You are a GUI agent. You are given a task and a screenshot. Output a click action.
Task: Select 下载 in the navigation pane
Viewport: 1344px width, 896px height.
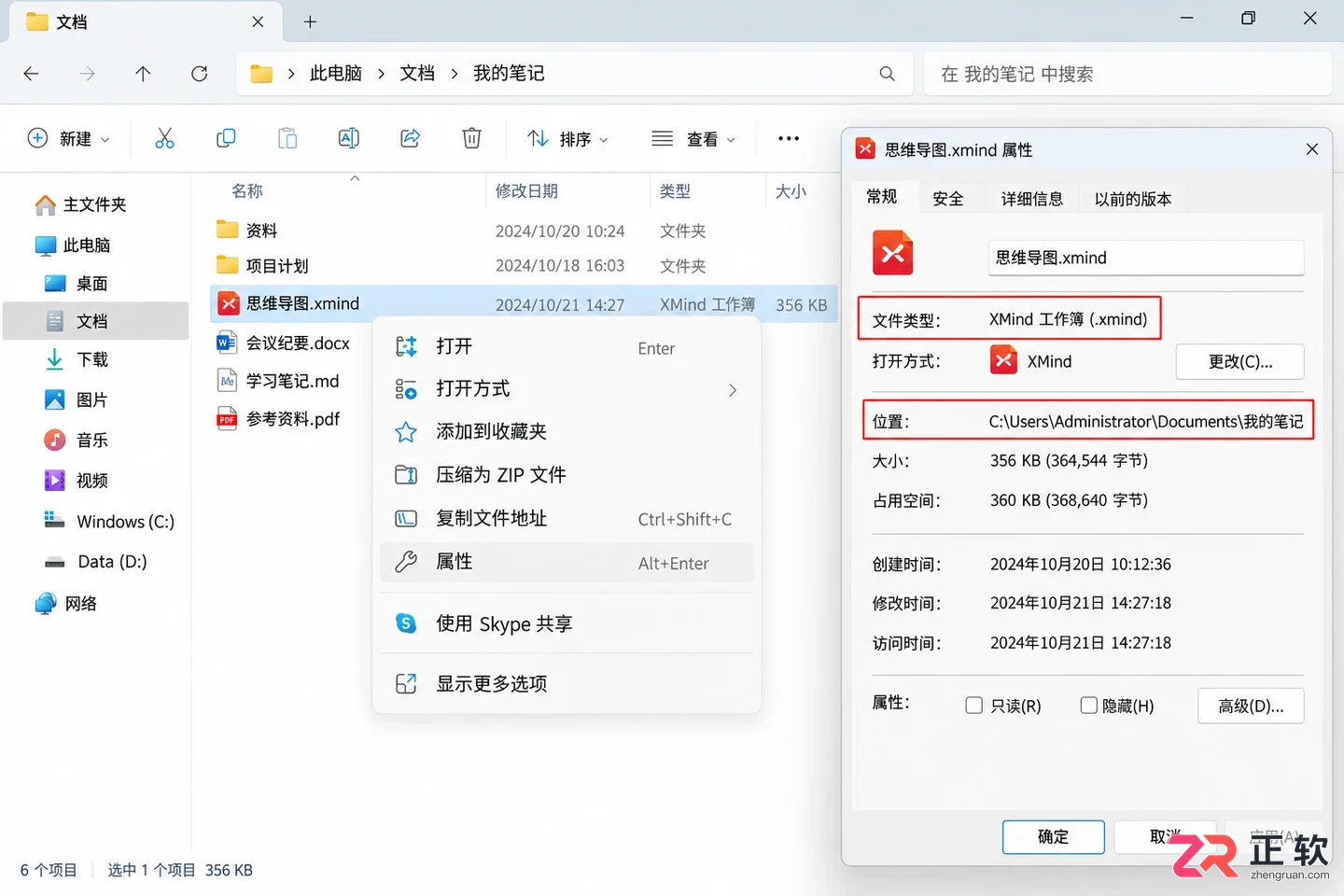coord(91,359)
